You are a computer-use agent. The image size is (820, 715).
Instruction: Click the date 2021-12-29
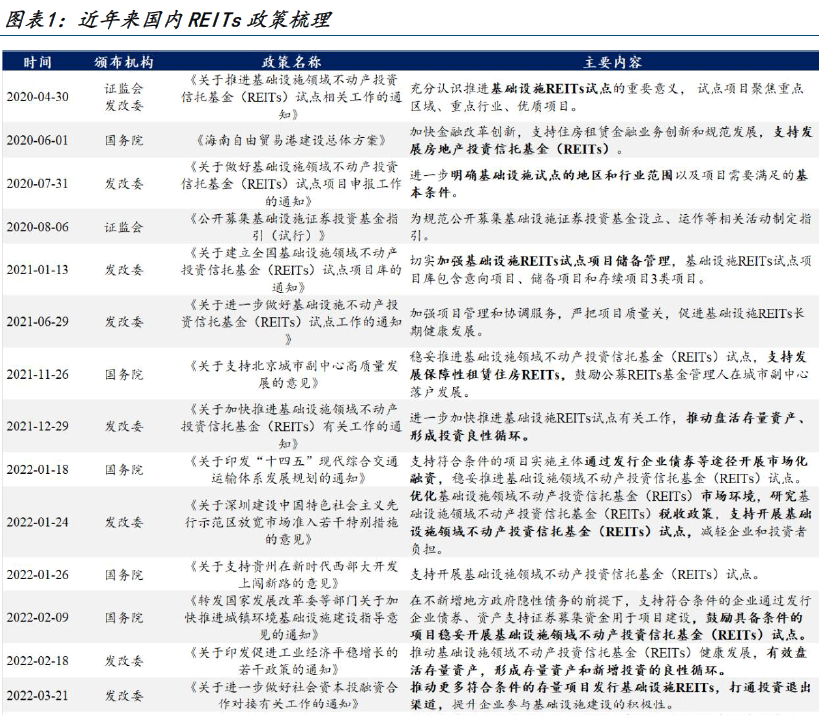pos(37,426)
